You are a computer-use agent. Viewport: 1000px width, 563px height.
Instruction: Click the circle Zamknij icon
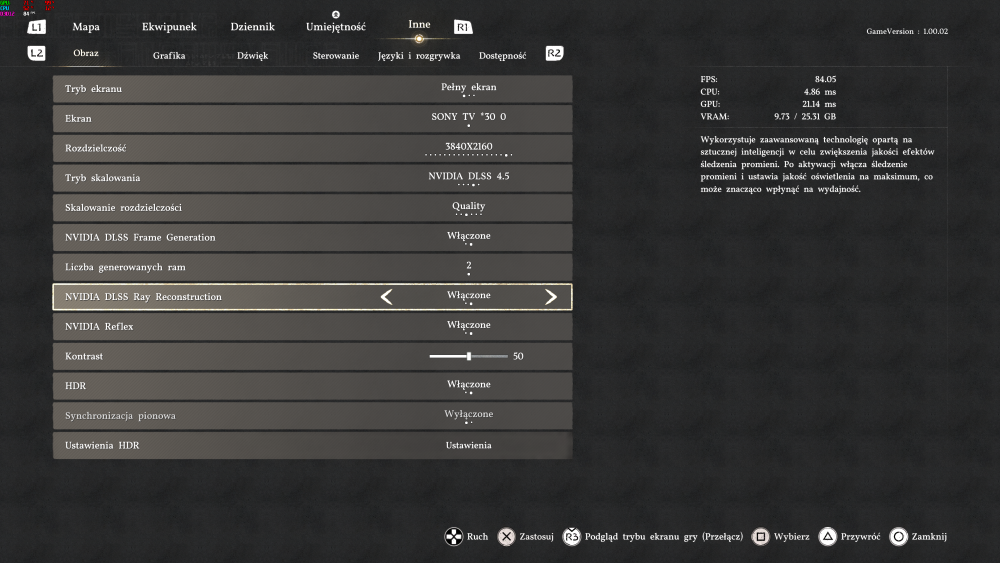coord(898,537)
